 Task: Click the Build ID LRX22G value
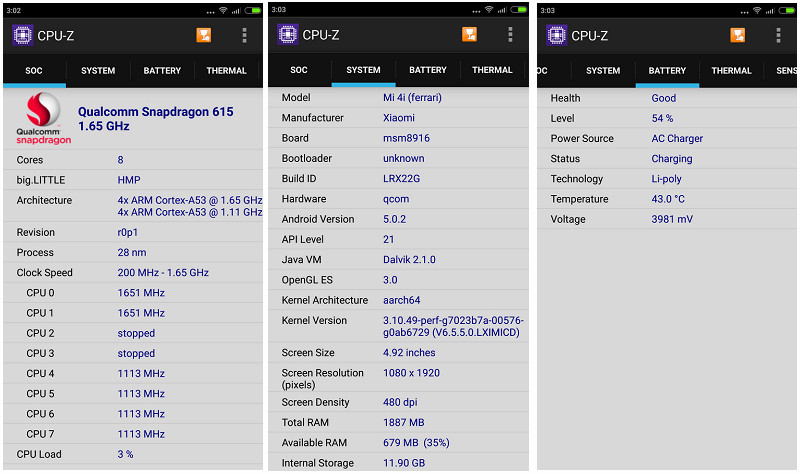(x=402, y=179)
